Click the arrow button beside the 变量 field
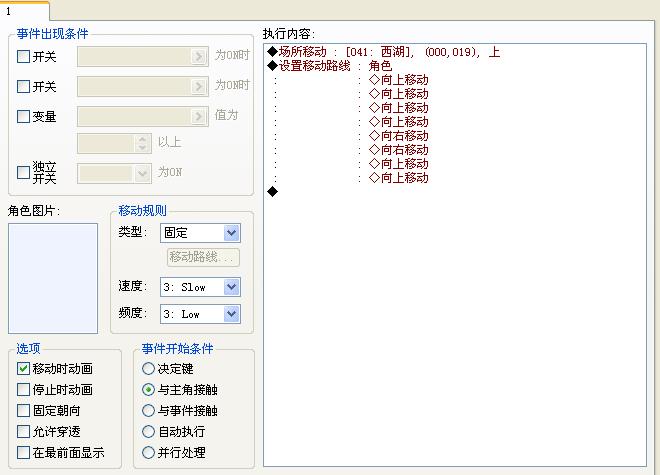The image size is (660, 475). coord(199,116)
